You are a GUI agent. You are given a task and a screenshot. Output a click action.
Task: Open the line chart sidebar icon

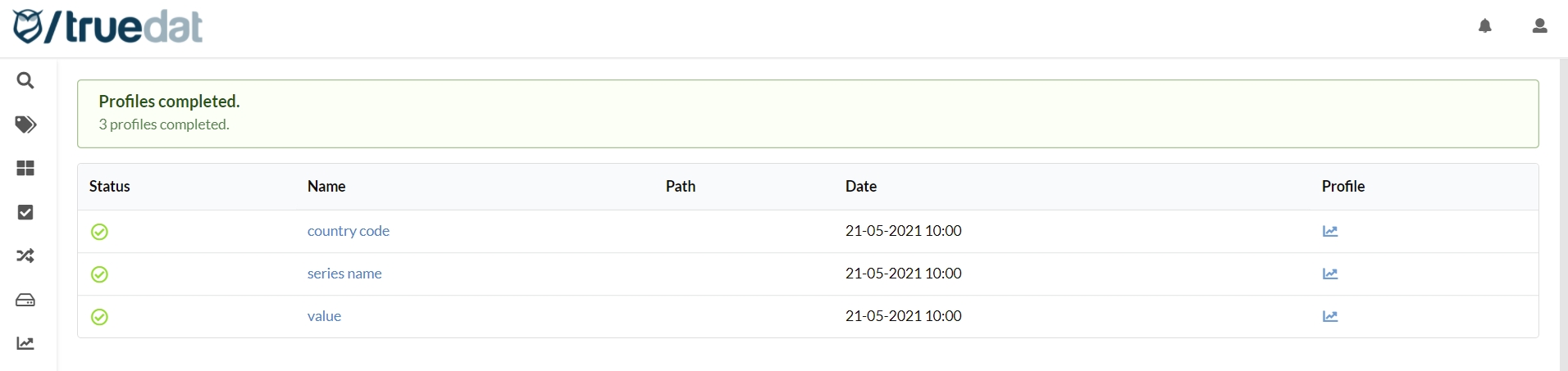[25, 343]
